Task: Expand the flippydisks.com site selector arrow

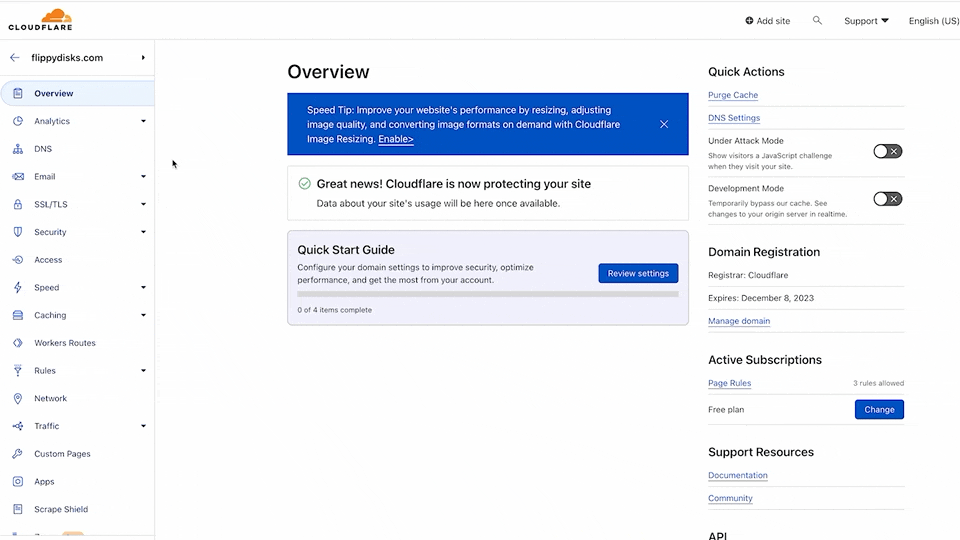Action: coord(143,58)
